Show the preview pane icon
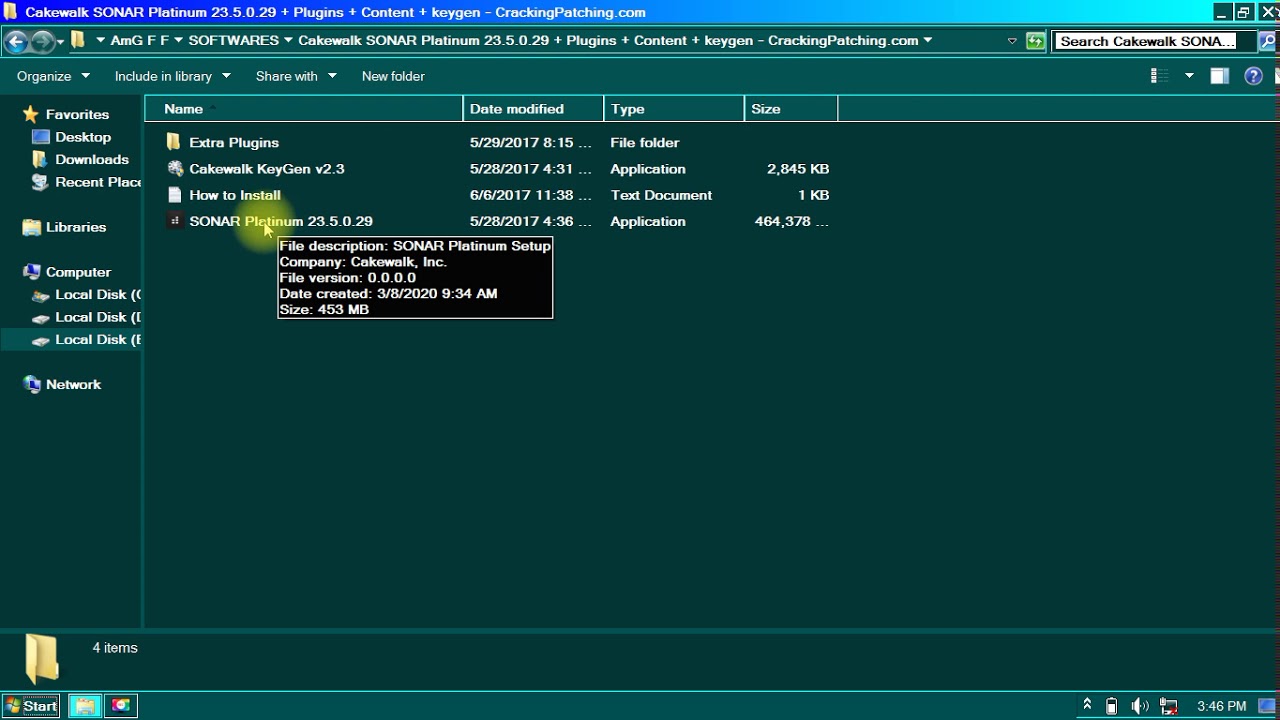This screenshot has height=720, width=1280. pos(1219,76)
